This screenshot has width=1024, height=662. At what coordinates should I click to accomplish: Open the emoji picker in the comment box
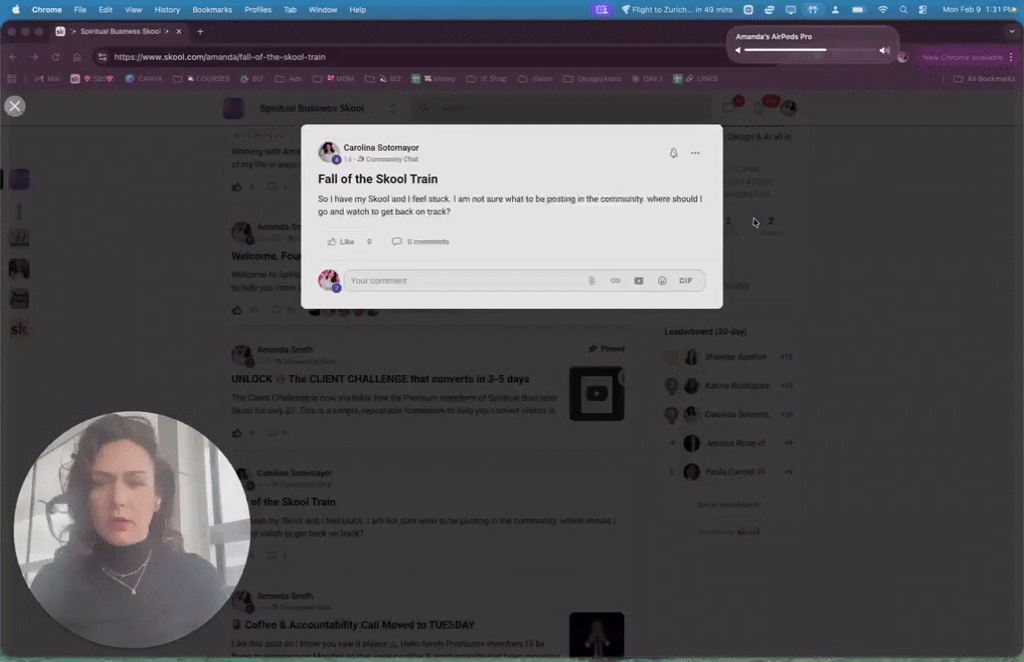point(662,280)
